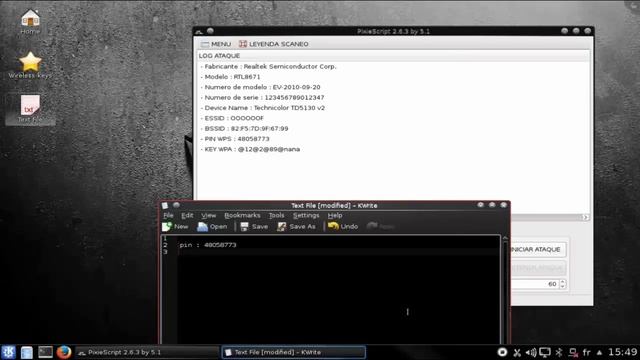Increase the 60 spinbox value
The height and width of the screenshot is (360, 640).
point(562,281)
